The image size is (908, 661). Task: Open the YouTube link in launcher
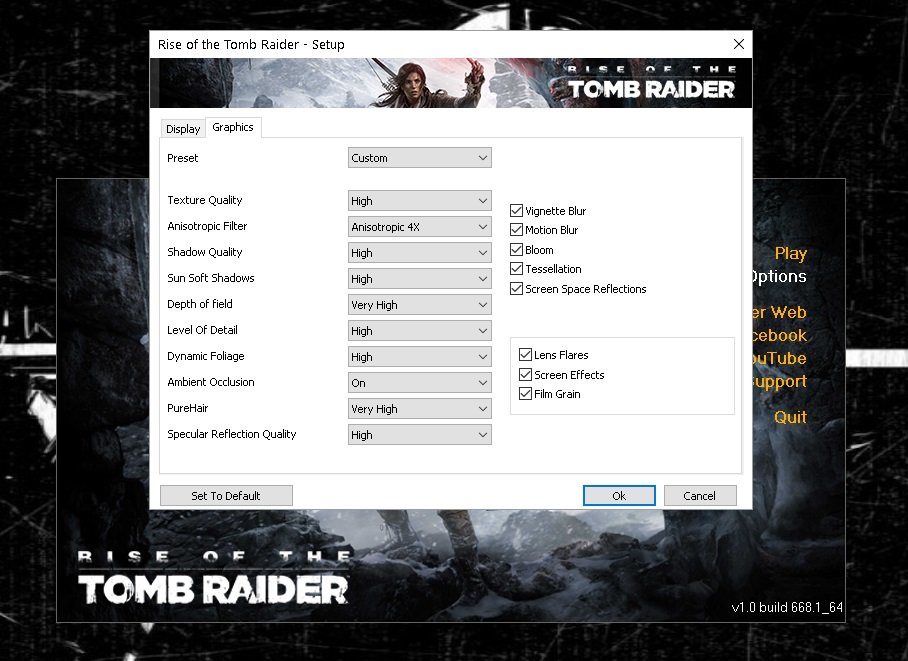pyautogui.click(x=779, y=358)
